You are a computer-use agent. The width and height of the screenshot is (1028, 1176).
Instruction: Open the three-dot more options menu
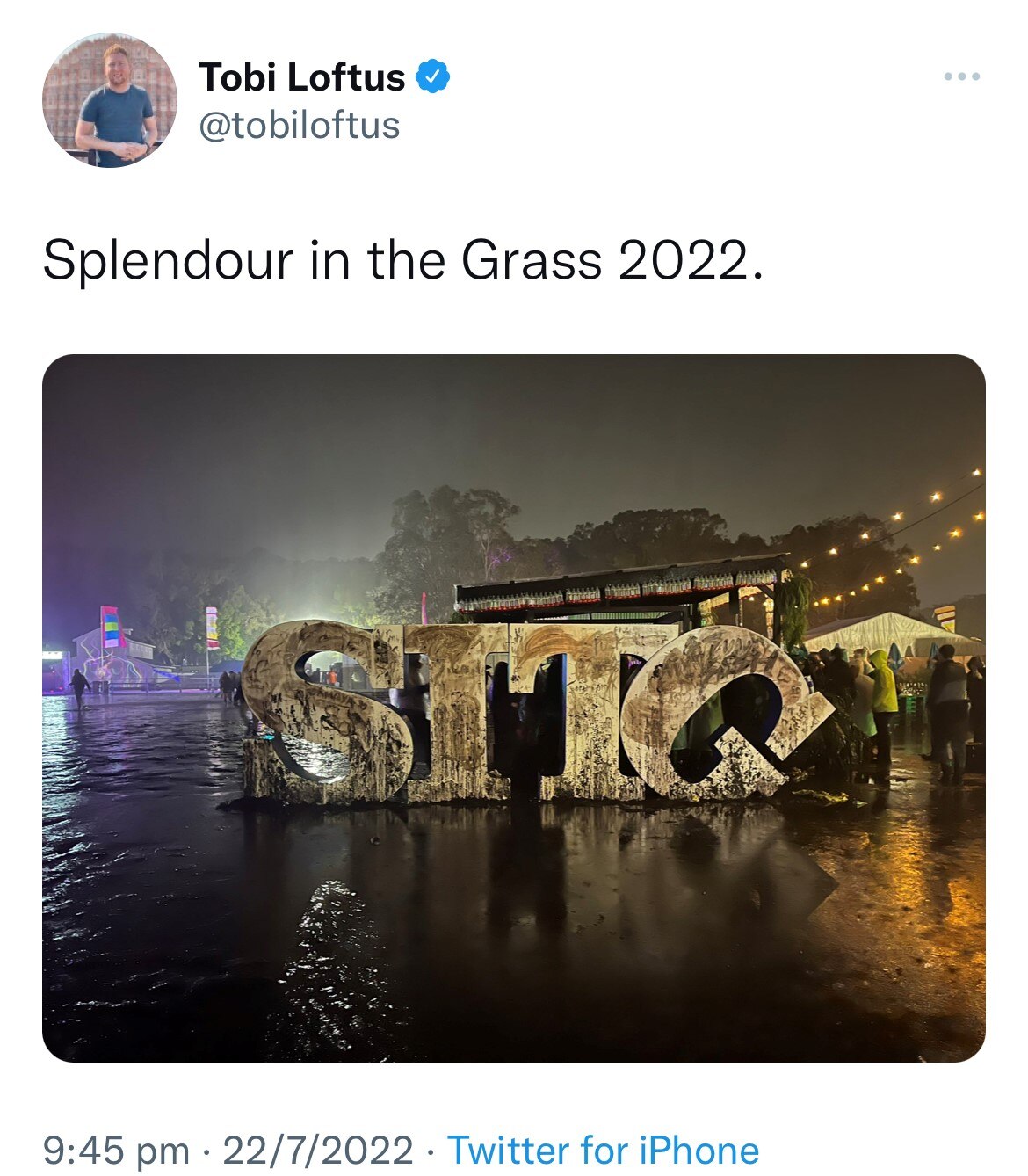(961, 77)
